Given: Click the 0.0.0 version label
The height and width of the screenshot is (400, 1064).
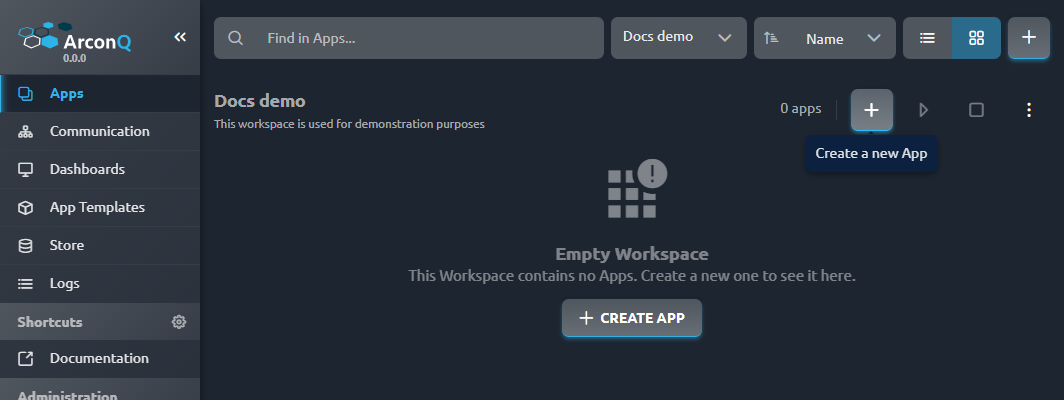Looking at the screenshot, I should pyautogui.click(x=75, y=58).
